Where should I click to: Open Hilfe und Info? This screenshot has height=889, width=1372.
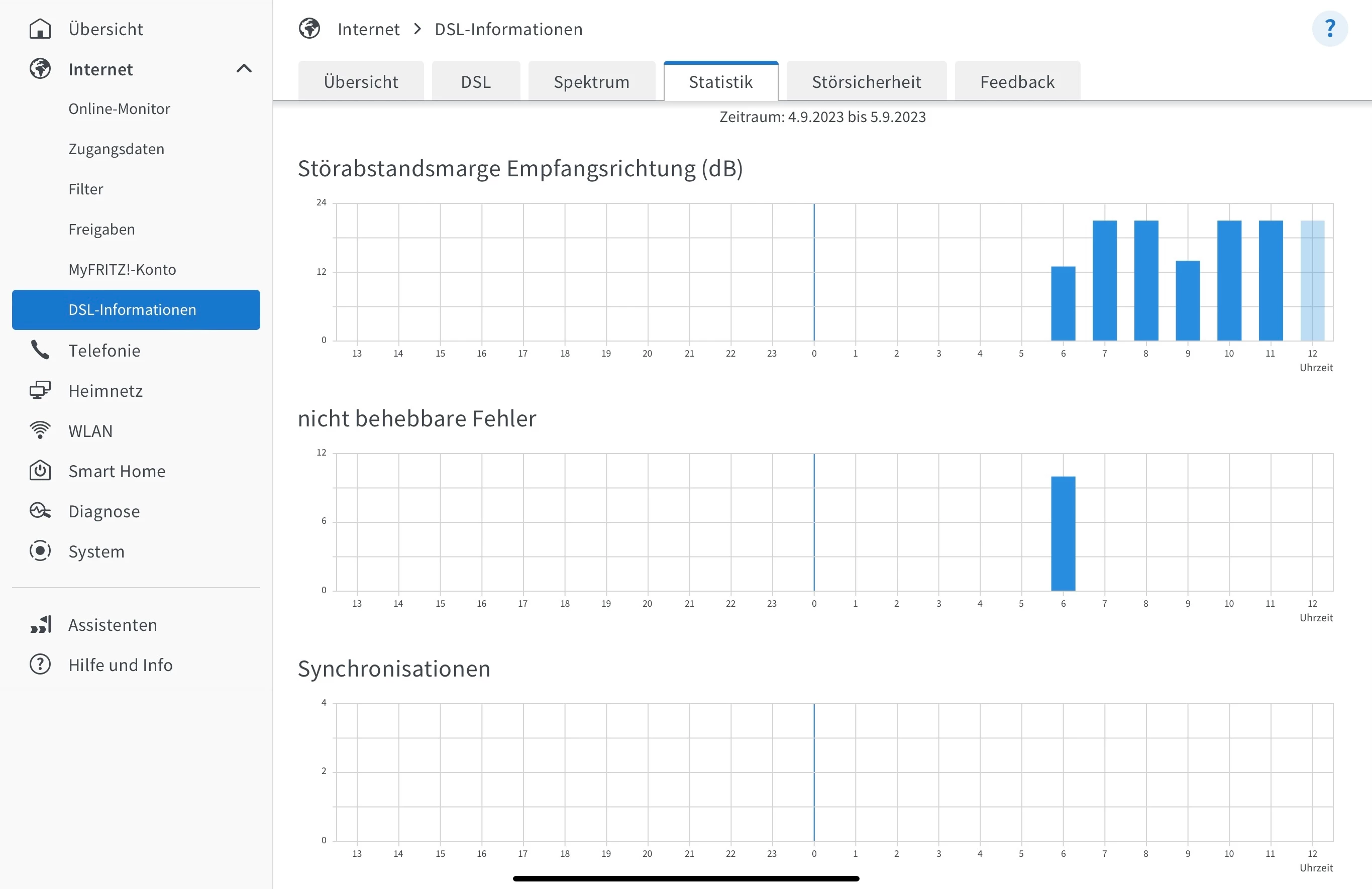[x=121, y=665]
